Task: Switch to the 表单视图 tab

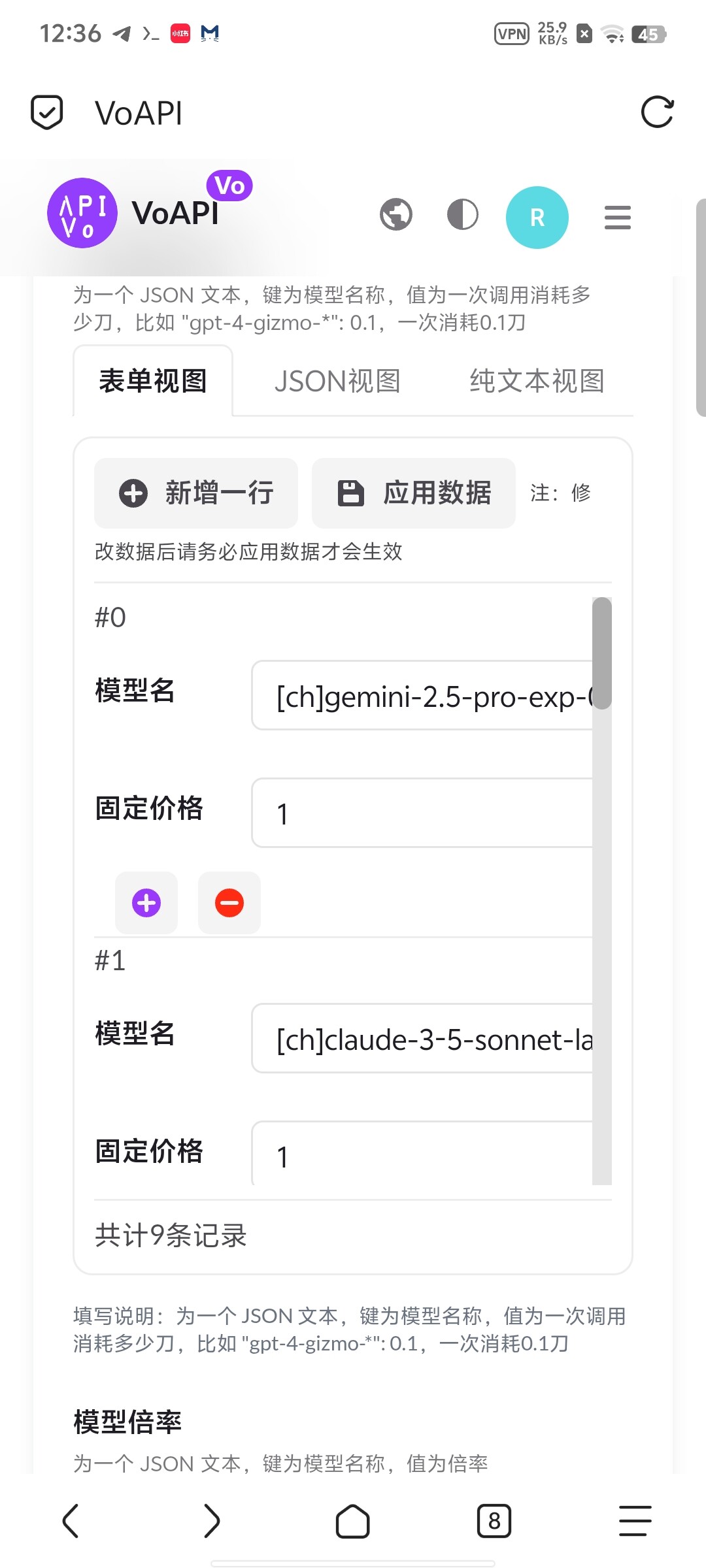Action: [x=153, y=381]
